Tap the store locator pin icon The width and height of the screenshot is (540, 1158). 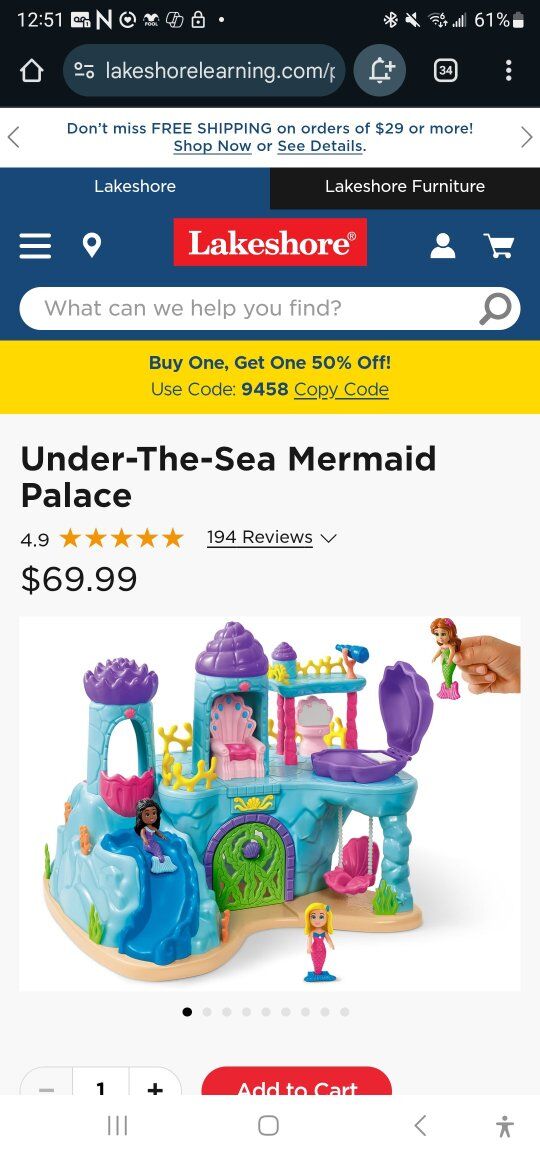pyautogui.click(x=92, y=245)
